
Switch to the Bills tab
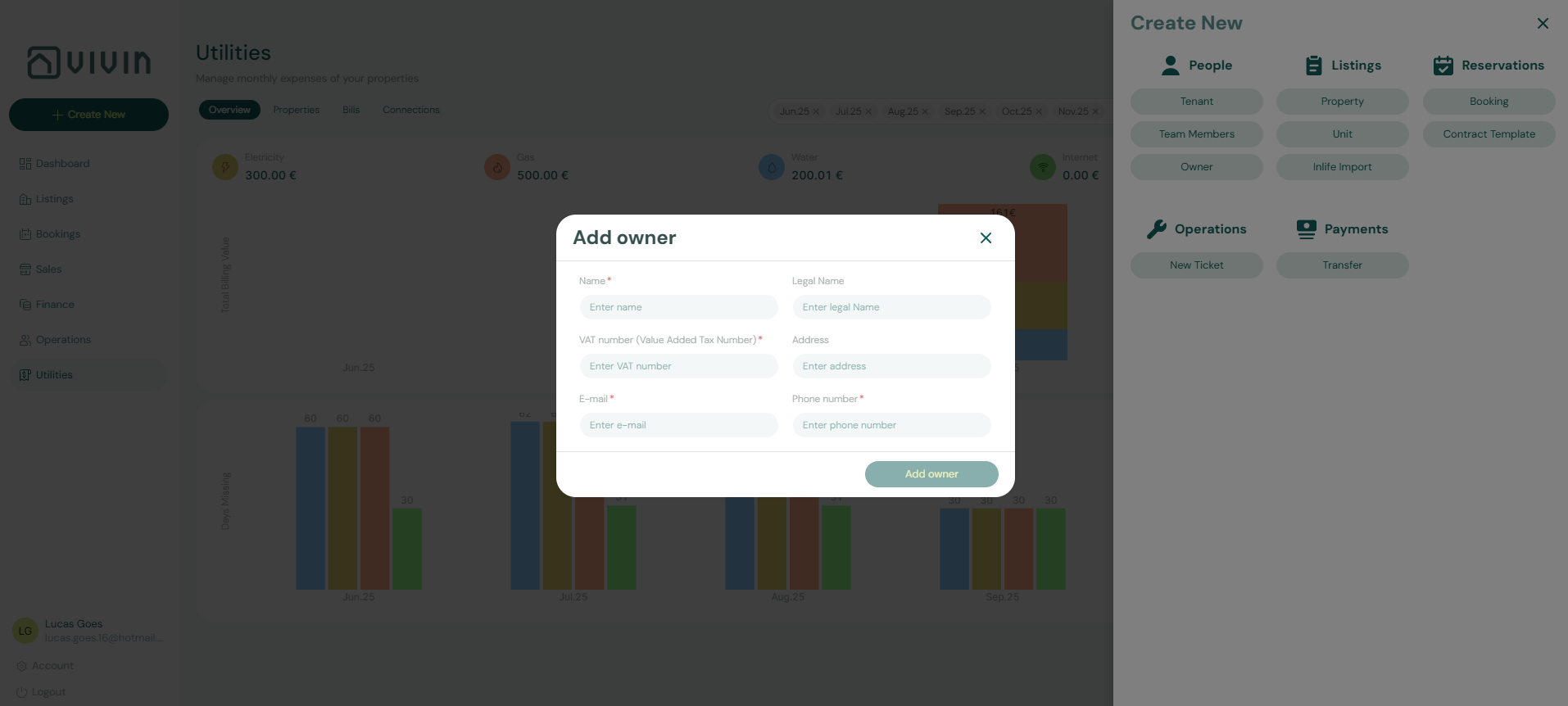point(351,110)
